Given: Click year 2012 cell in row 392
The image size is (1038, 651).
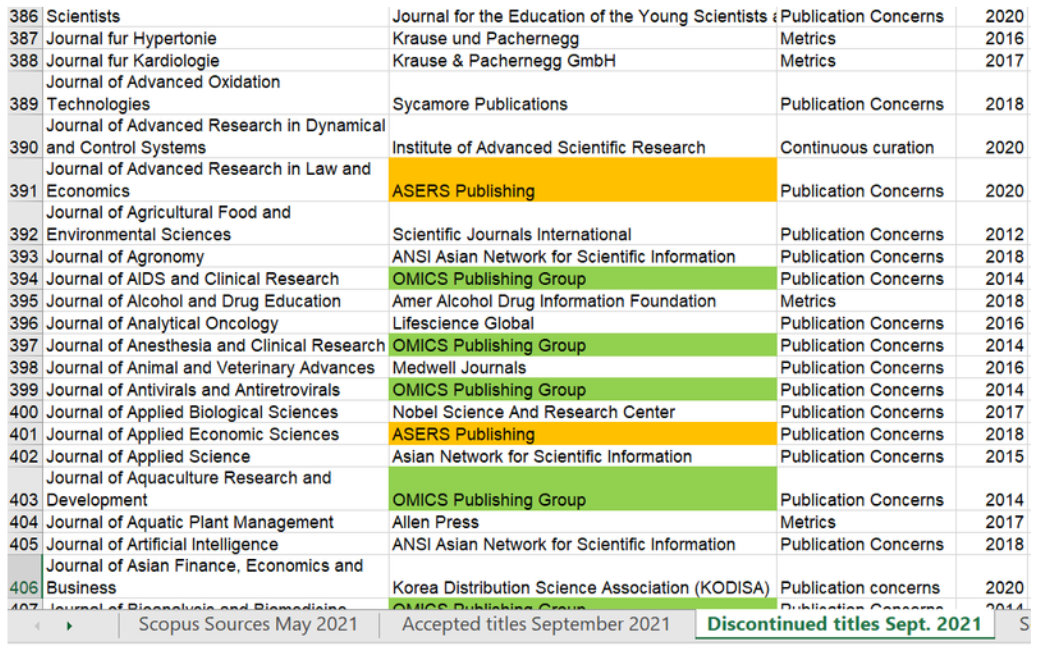Looking at the screenshot, I should (993, 223).
